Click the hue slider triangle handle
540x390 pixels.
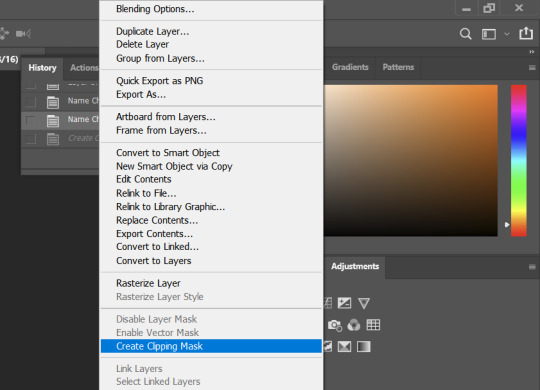(507, 225)
